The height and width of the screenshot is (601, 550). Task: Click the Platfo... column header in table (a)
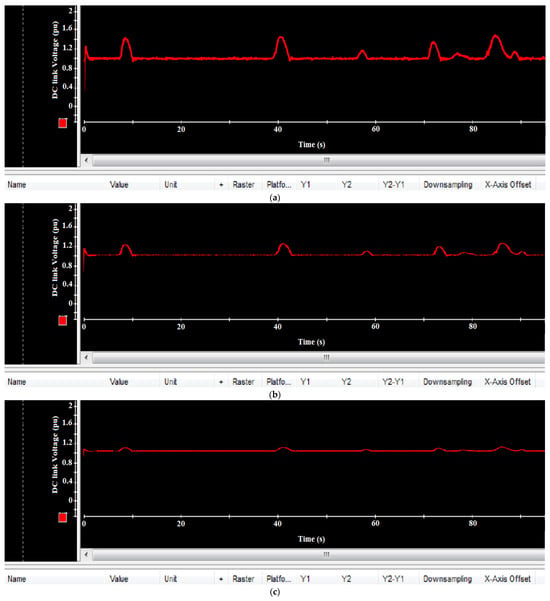[279, 185]
